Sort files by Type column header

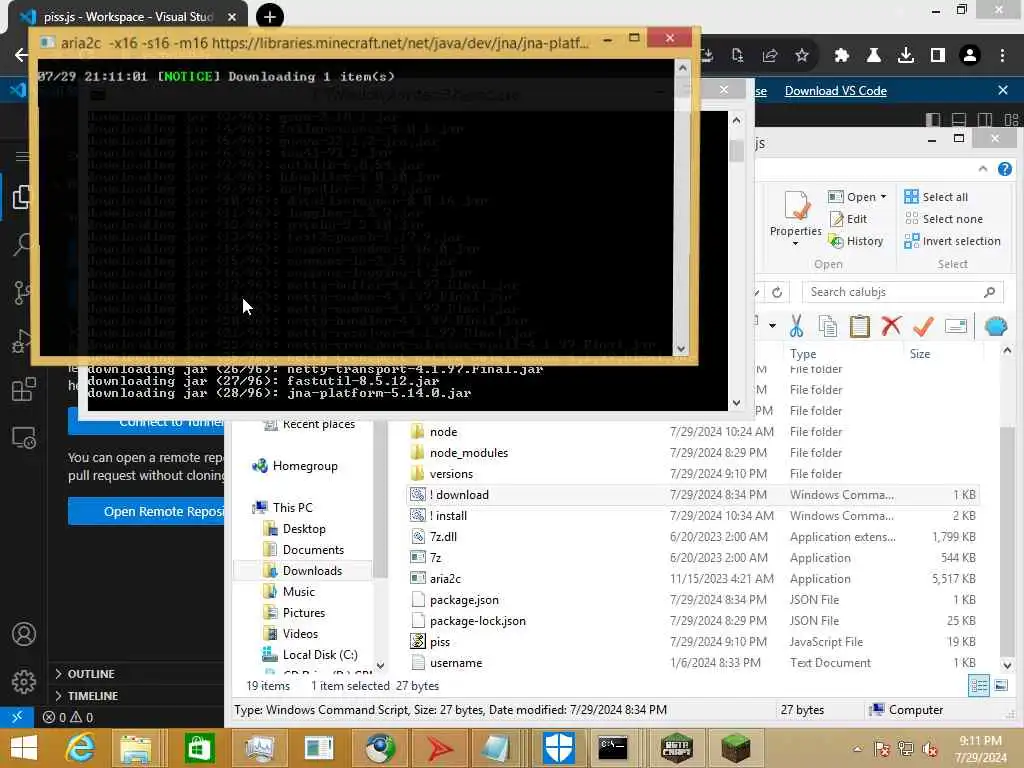[x=803, y=353]
